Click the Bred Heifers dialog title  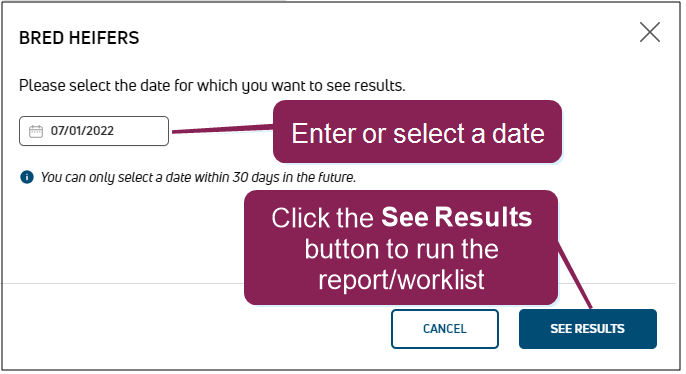pos(79,38)
